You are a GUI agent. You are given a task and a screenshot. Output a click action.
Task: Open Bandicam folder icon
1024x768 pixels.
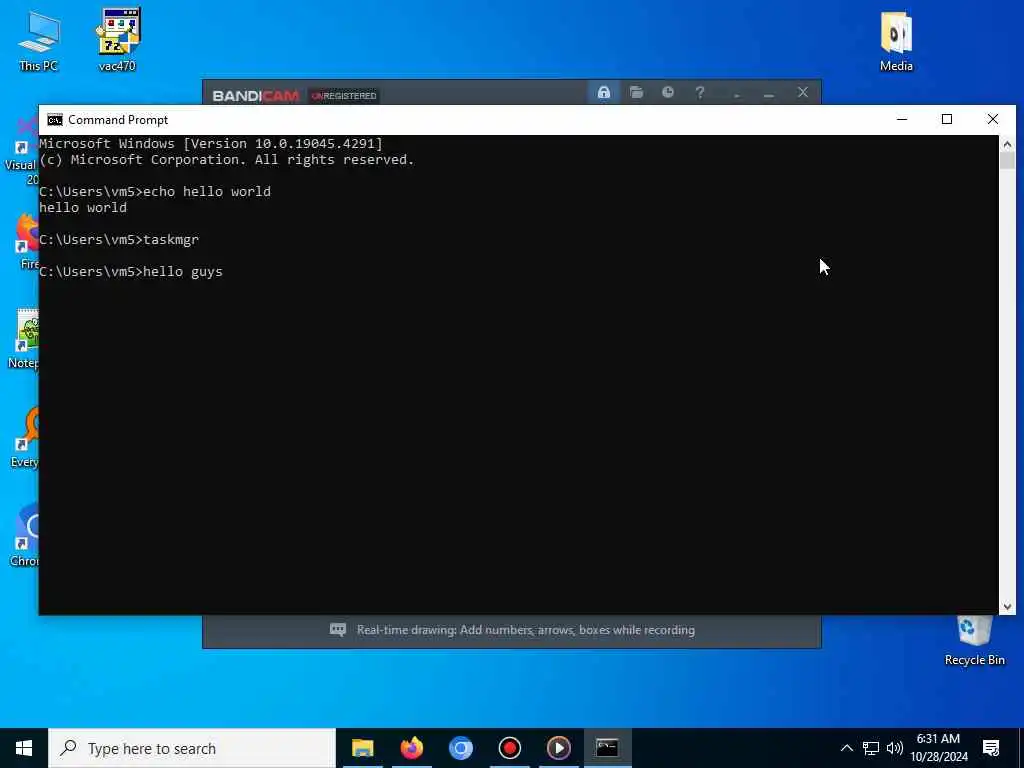(636, 92)
